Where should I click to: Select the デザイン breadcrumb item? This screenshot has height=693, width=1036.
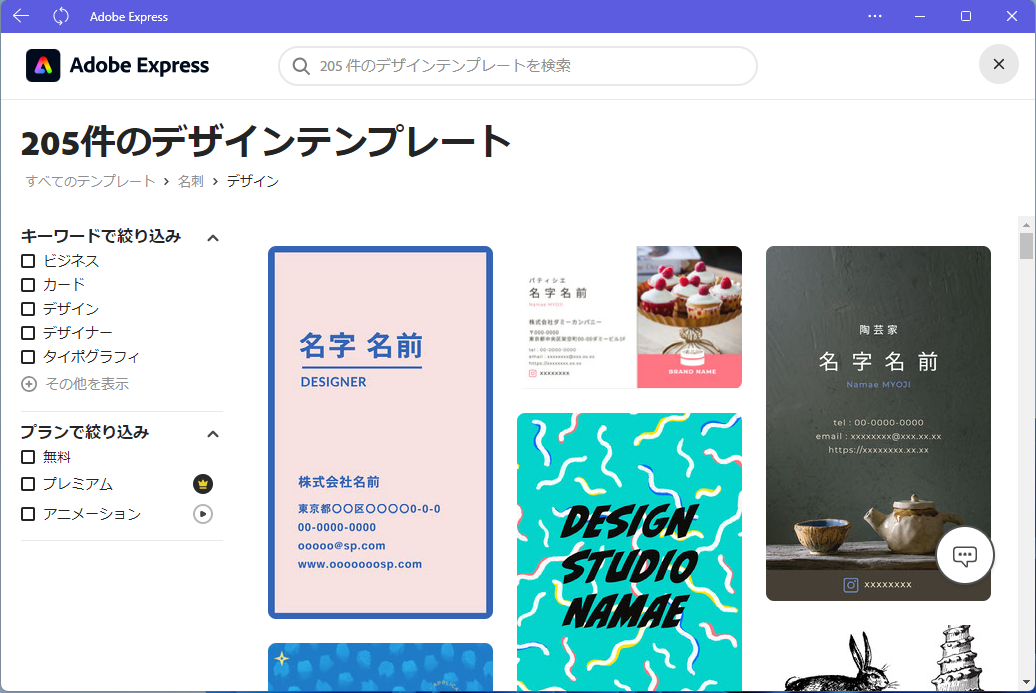coord(253,181)
